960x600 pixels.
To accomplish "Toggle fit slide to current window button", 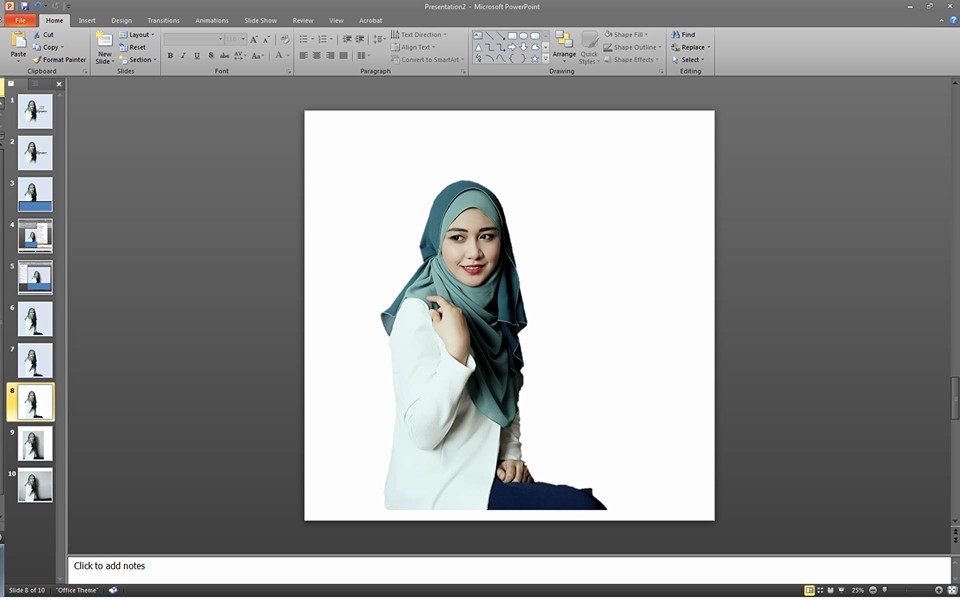I will [951, 590].
